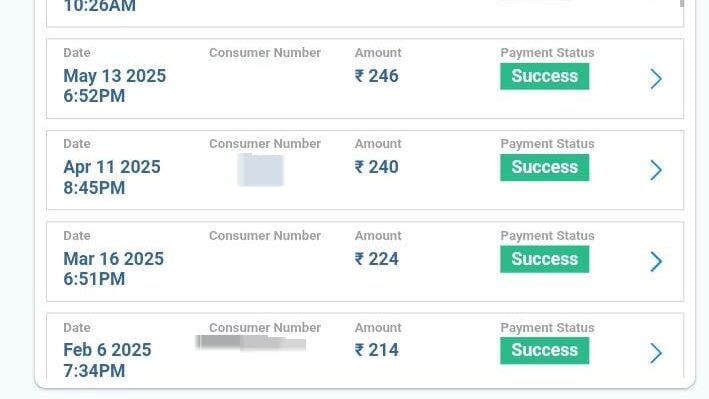The width and height of the screenshot is (709, 399).
Task: Click Feb 6 2025 7:34PM date entry
Action: tap(107, 360)
